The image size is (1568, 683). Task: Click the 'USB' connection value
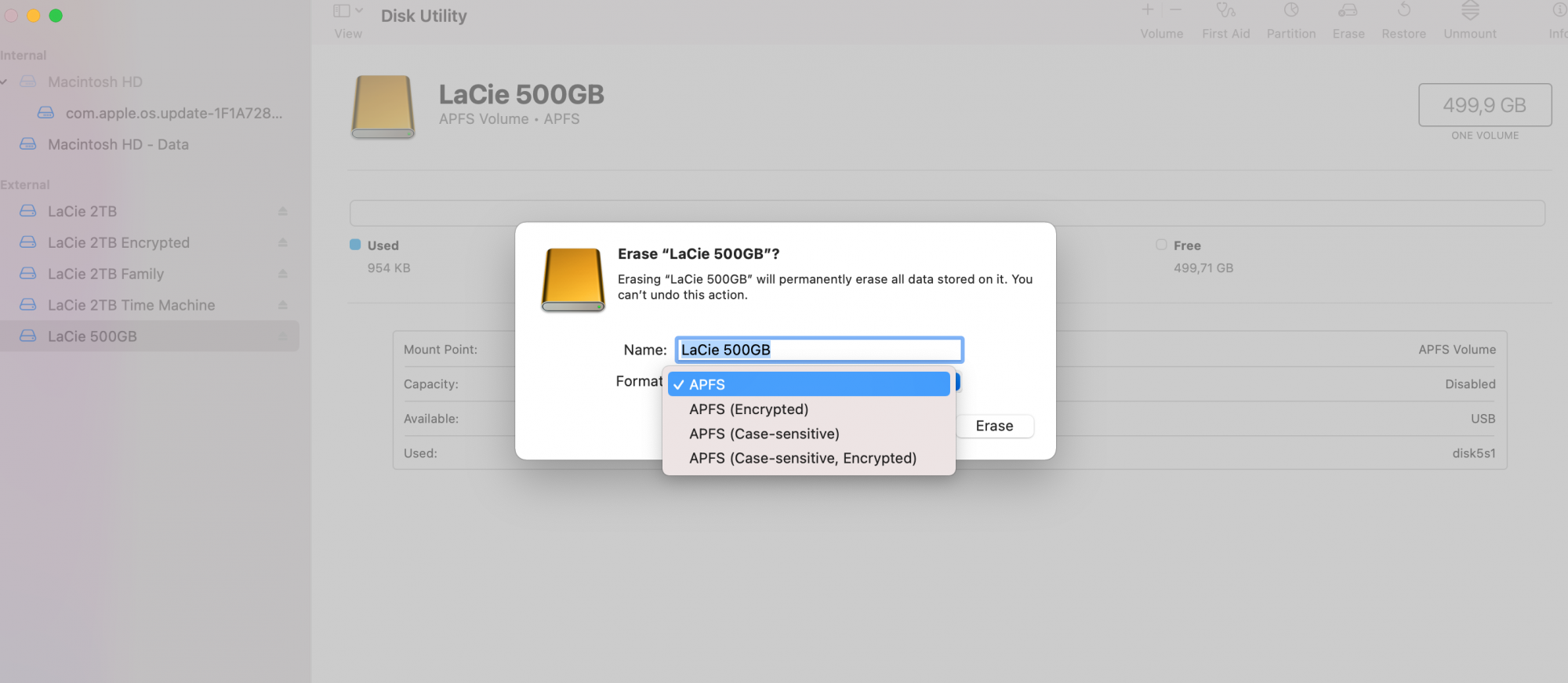(x=1483, y=419)
